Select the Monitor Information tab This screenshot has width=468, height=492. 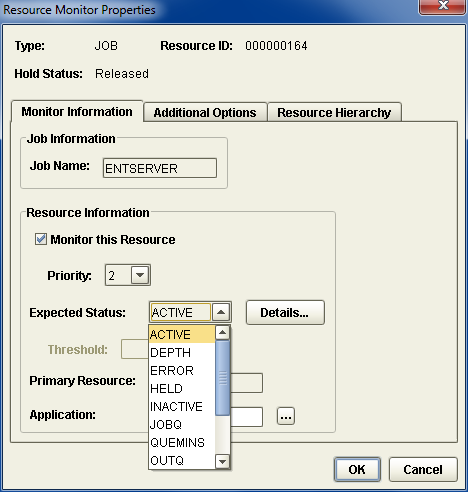77,112
